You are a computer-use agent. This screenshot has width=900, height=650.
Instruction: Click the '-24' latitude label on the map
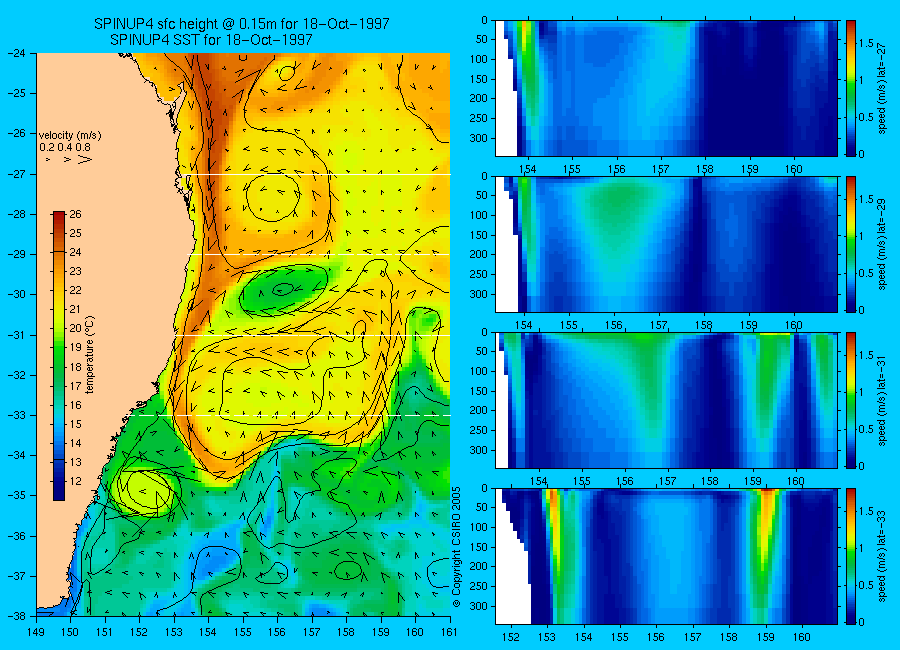pyautogui.click(x=16, y=53)
